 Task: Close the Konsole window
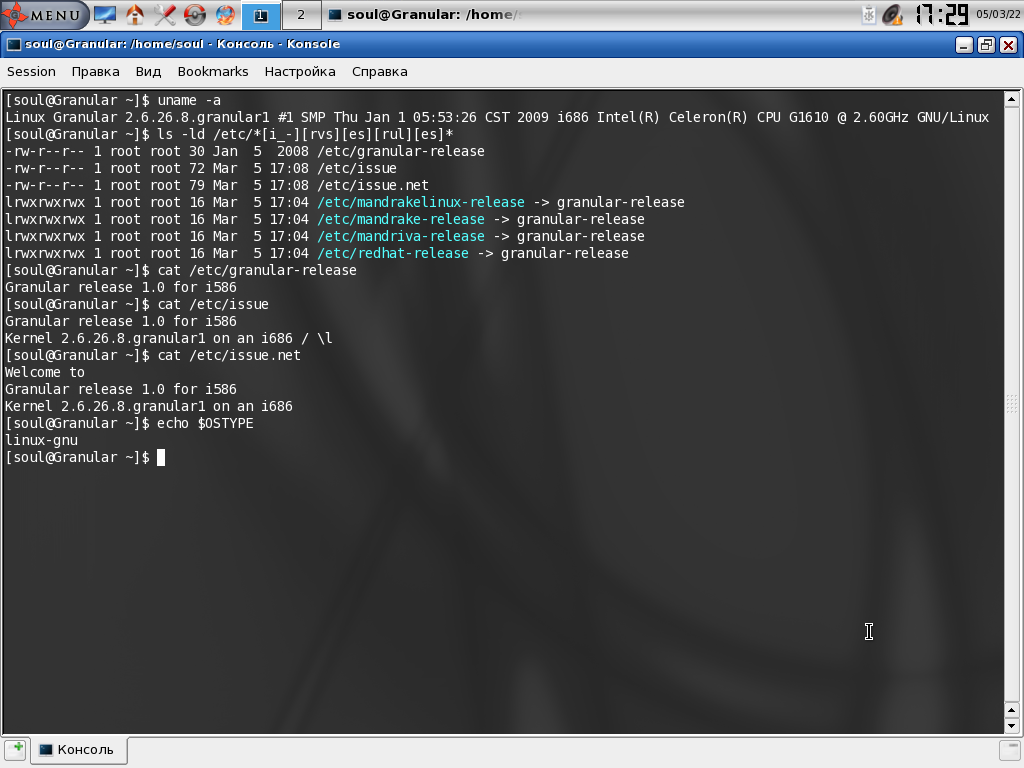1008,45
